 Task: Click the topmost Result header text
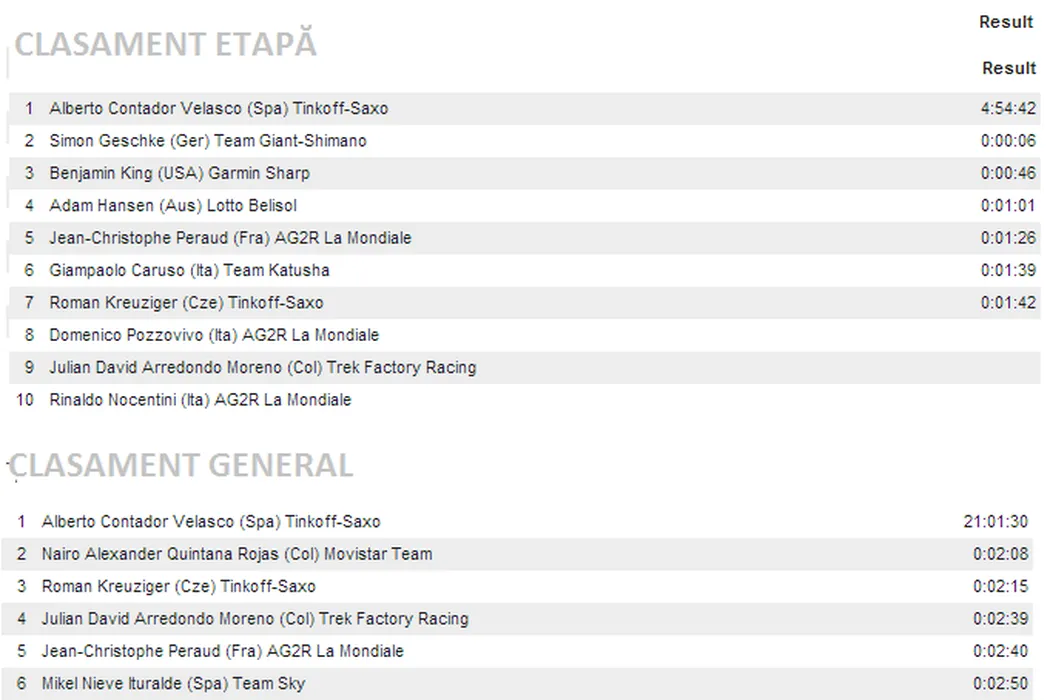tap(1005, 22)
